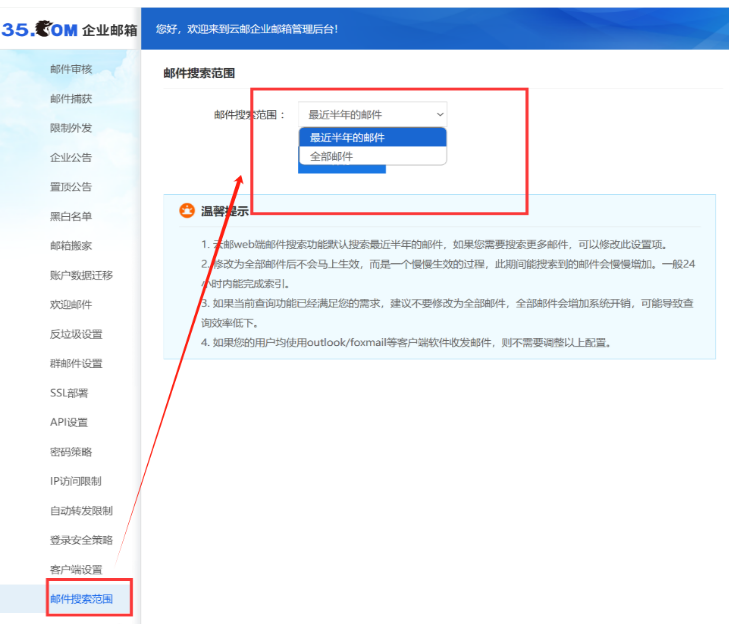Open the 邮件搜索范围 dropdown

372,115
